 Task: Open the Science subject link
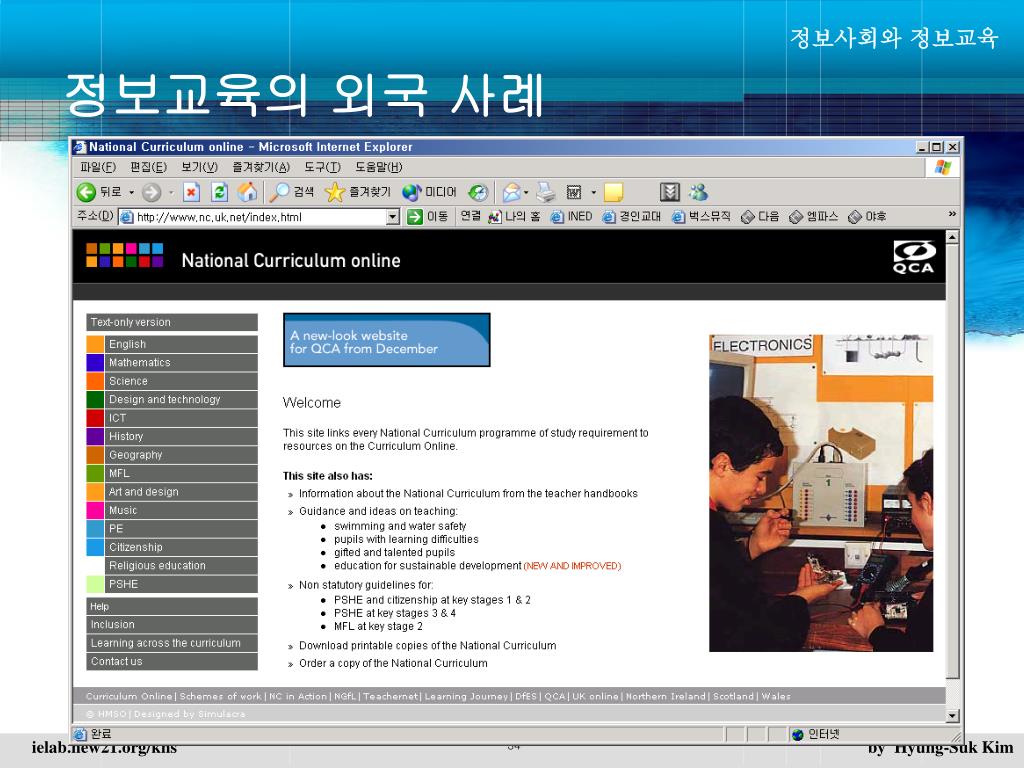(x=172, y=381)
